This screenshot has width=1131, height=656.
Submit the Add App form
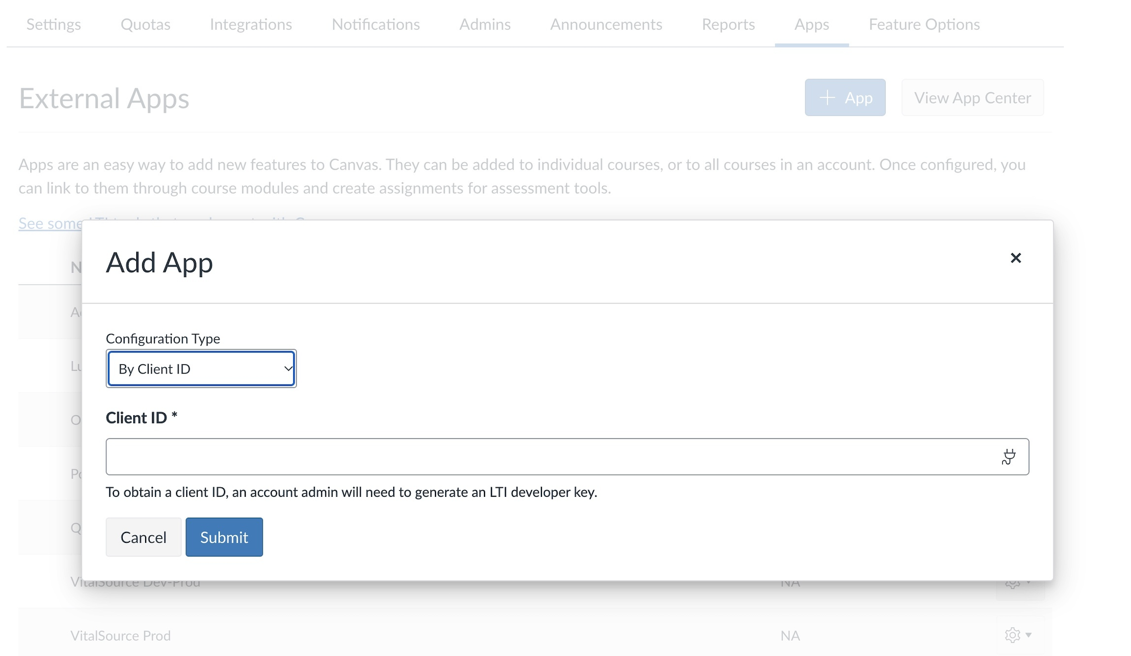click(x=224, y=537)
